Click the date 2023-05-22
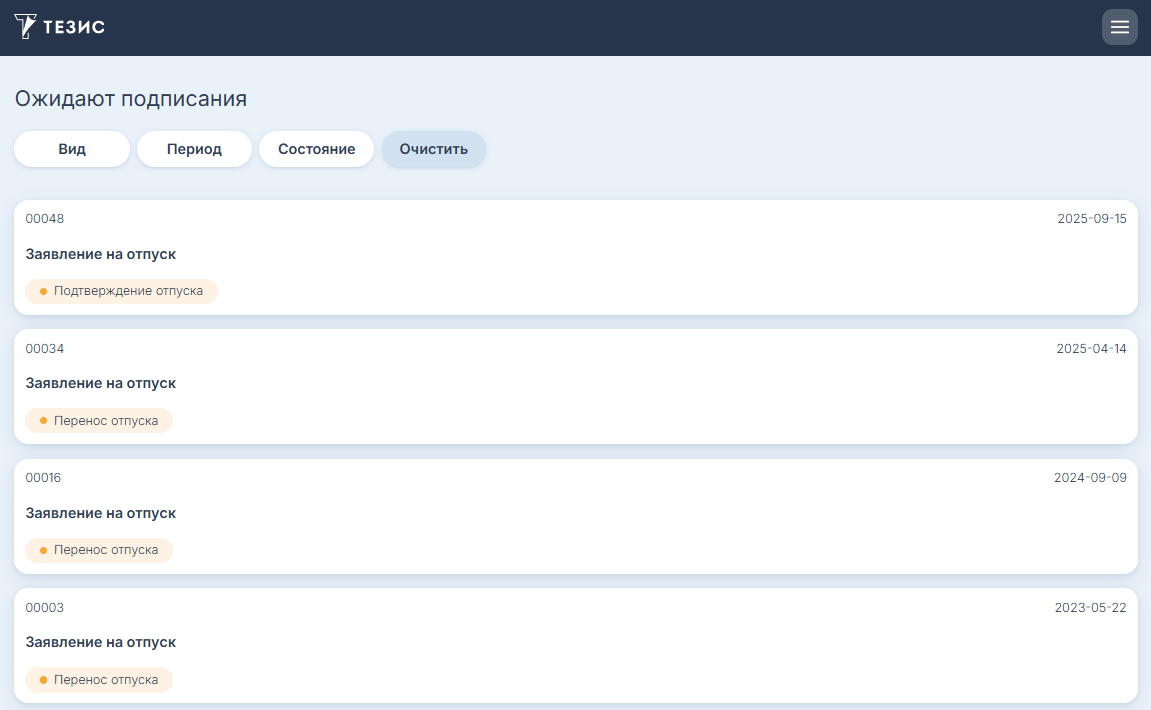Screen dimensions: 1151x710 pos(1090,608)
